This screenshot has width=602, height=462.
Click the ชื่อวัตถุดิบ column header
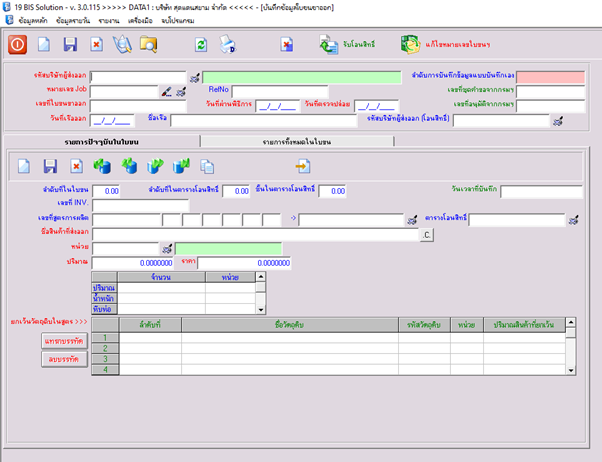pyautogui.click(x=290, y=325)
